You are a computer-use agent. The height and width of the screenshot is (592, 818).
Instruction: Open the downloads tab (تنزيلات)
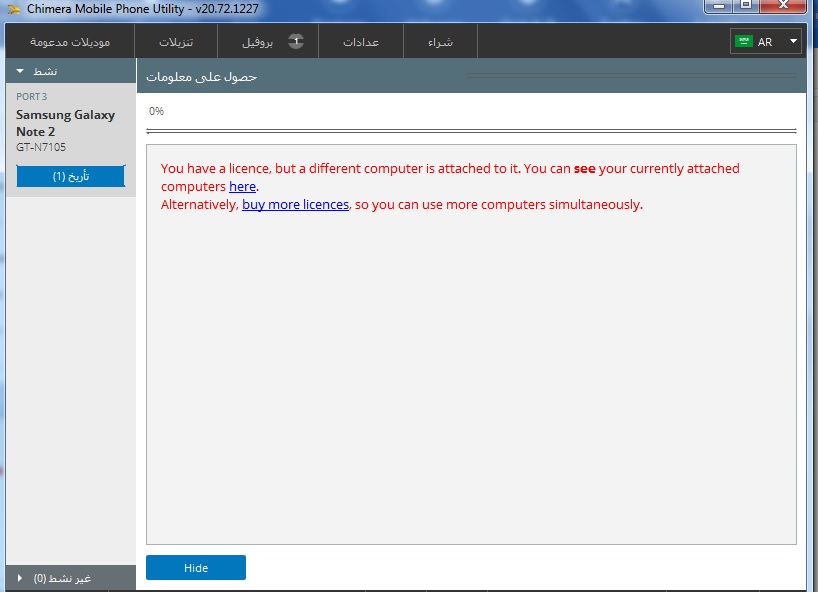[176, 42]
